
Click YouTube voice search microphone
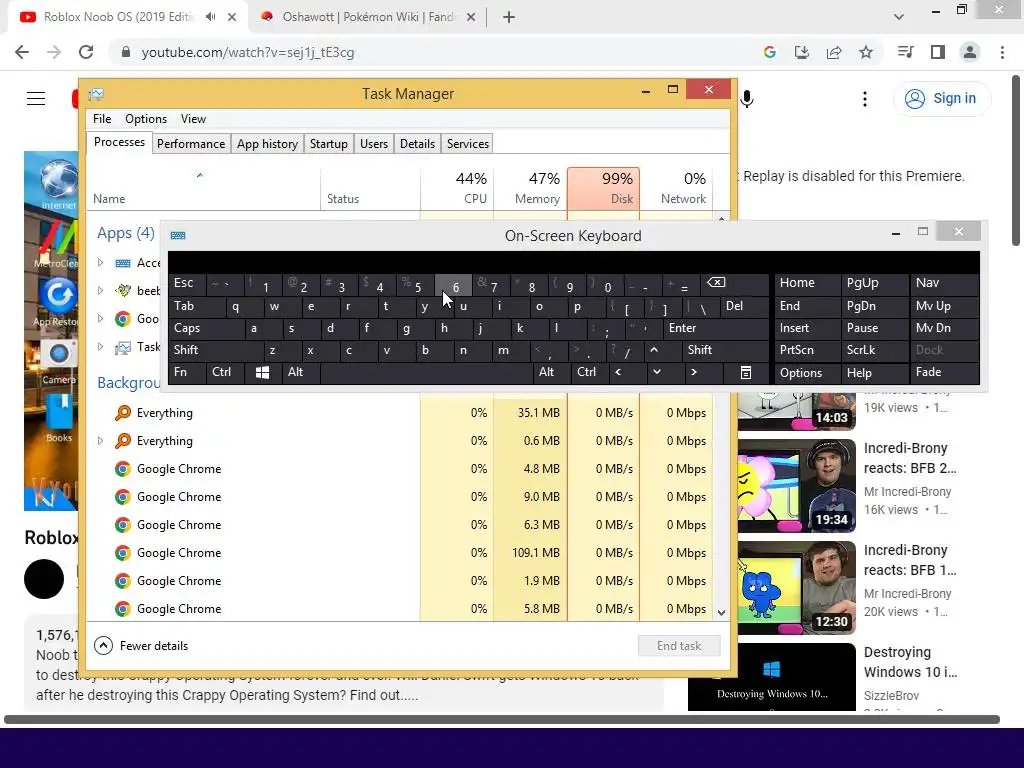(x=747, y=99)
